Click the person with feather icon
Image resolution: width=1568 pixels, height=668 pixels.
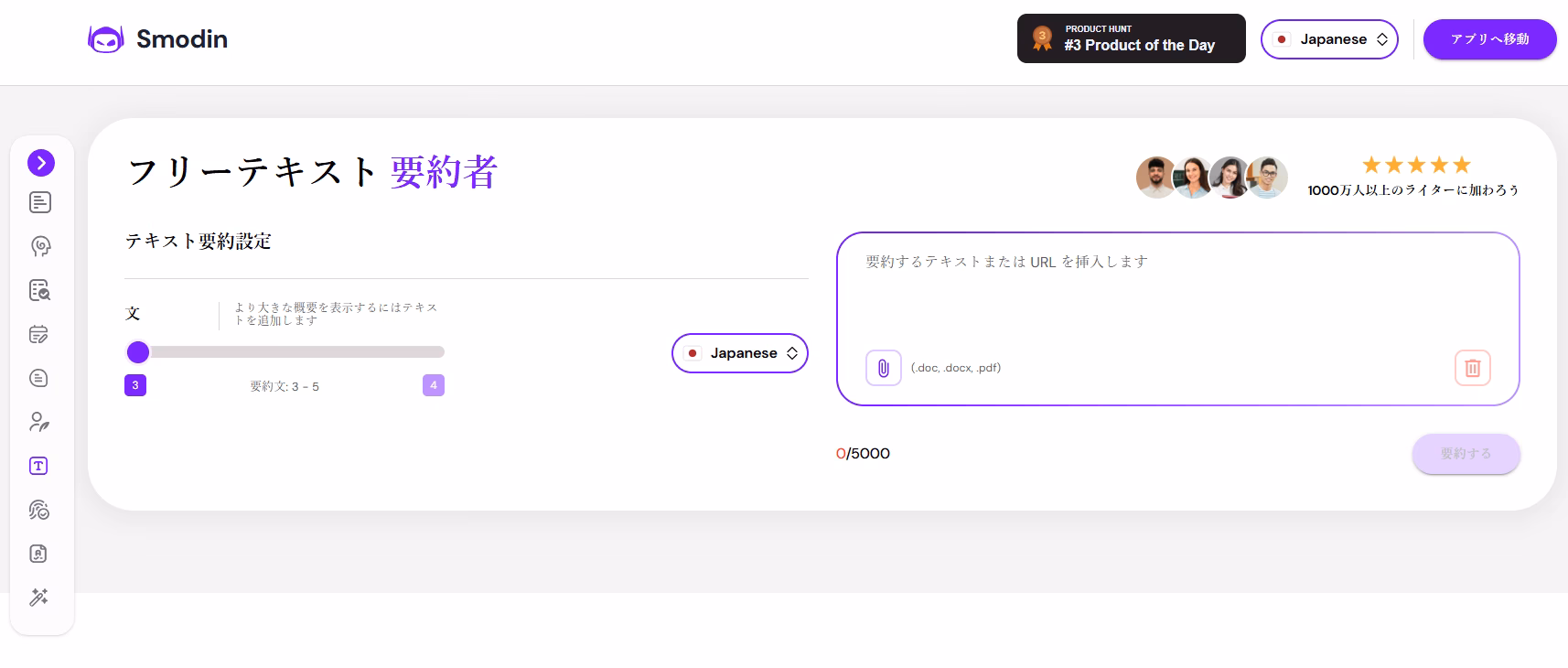point(38,422)
